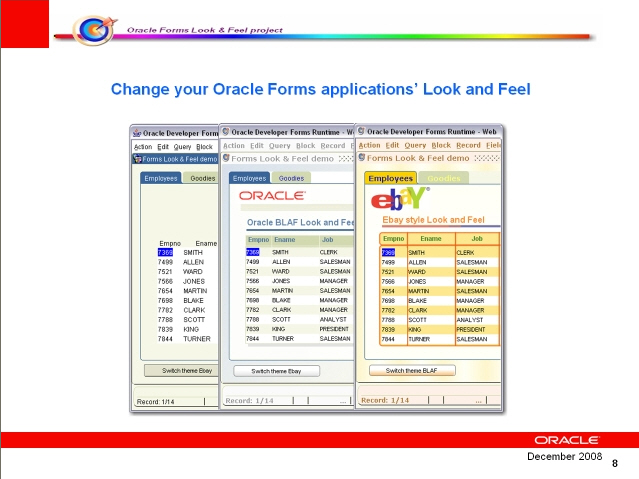Click Switch theme Ebay button in the left window
Image resolution: width=639 pixels, height=479 pixels.
pyautogui.click(x=182, y=371)
